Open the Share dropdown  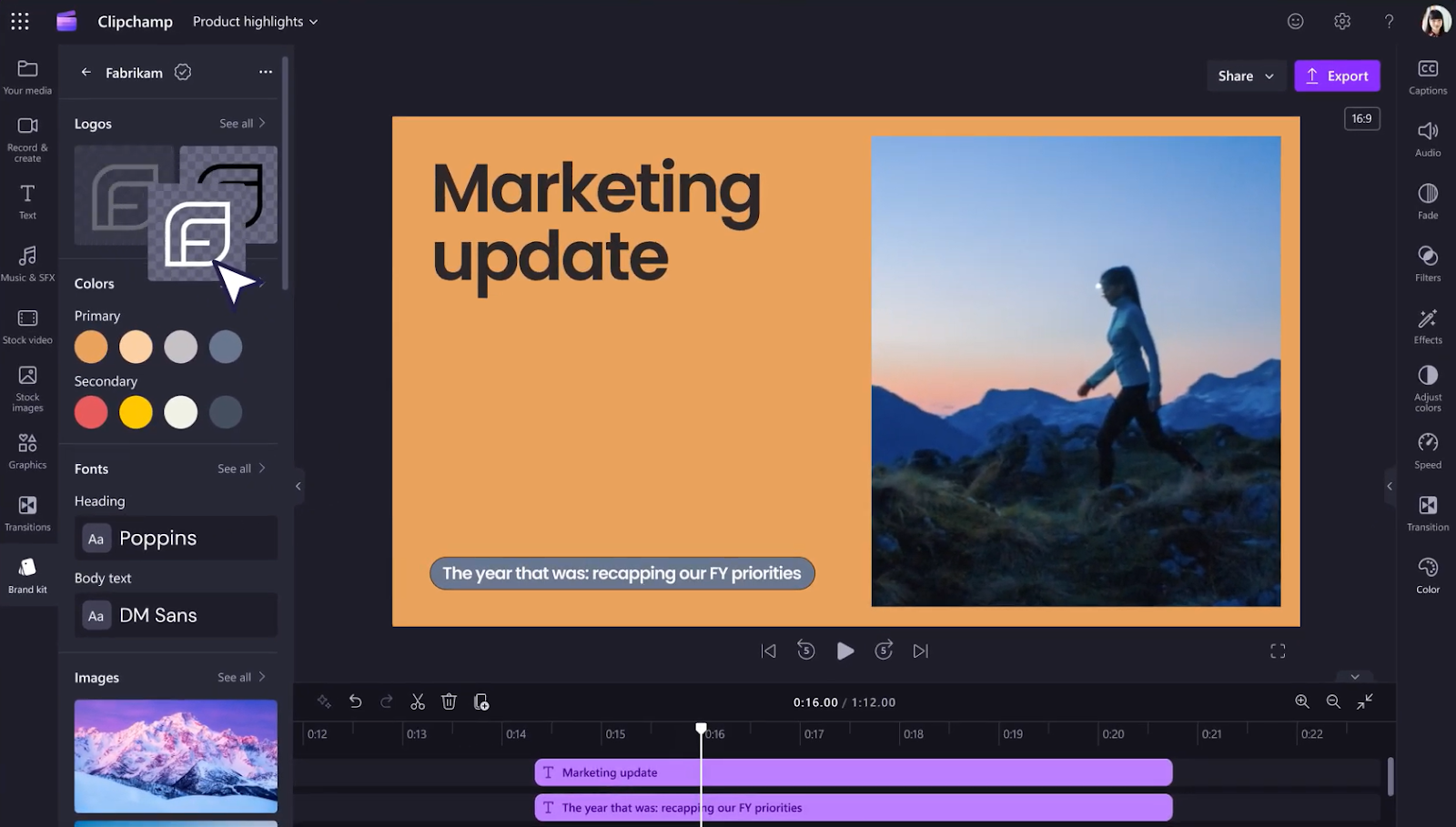click(x=1245, y=76)
